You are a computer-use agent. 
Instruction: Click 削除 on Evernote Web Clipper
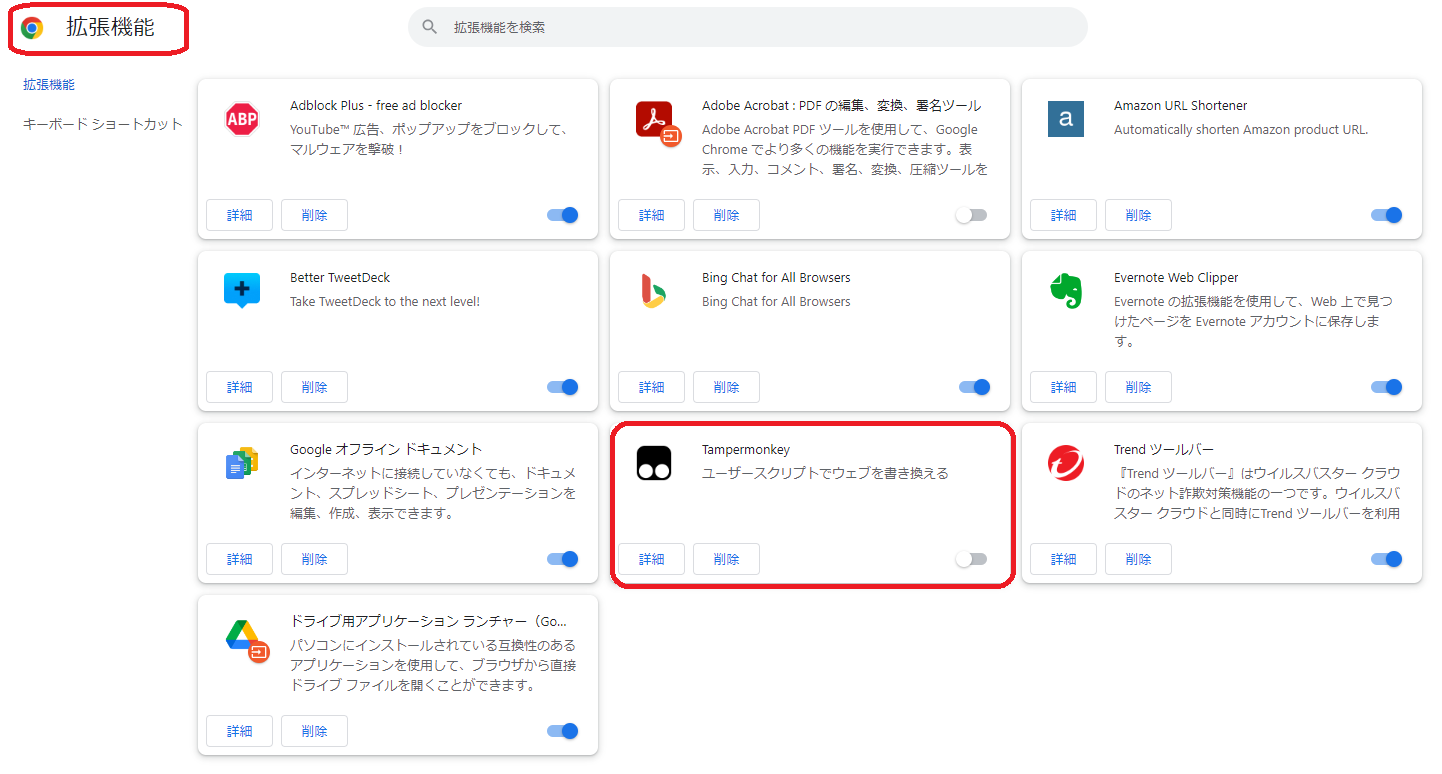point(1138,387)
